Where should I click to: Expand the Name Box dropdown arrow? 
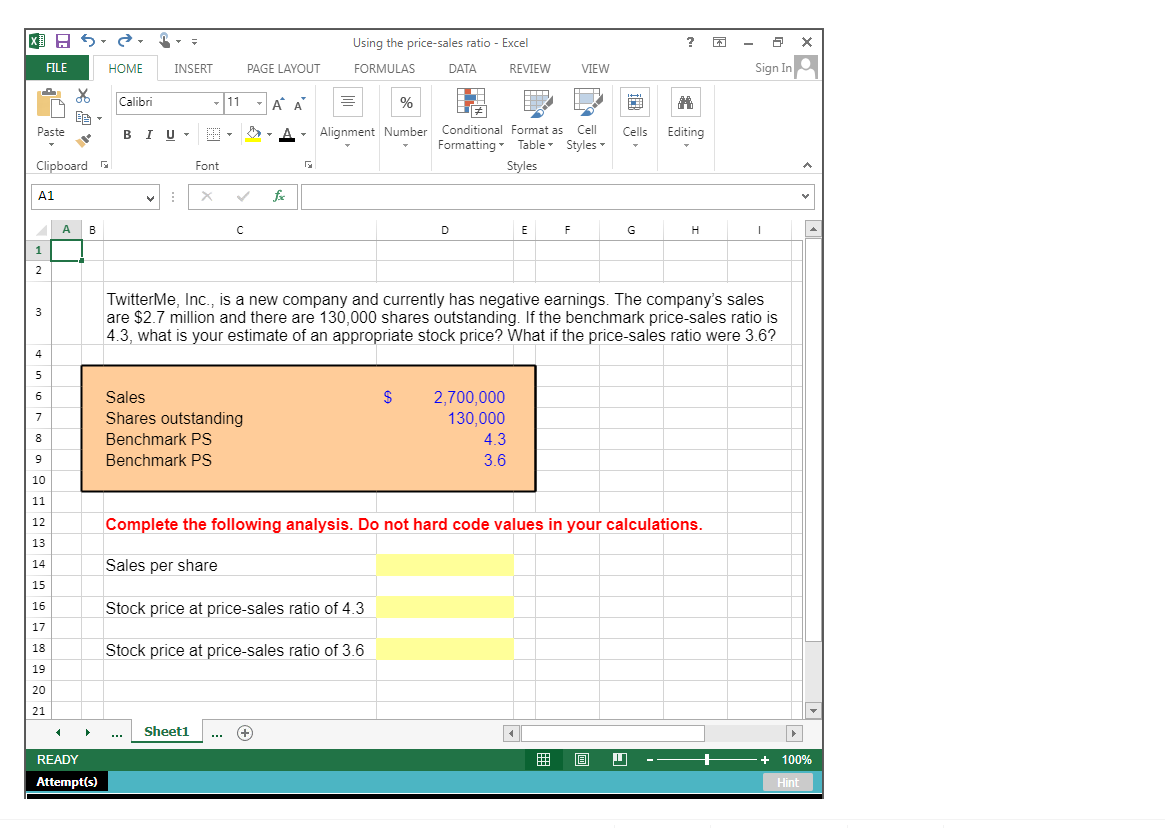pyautogui.click(x=151, y=198)
